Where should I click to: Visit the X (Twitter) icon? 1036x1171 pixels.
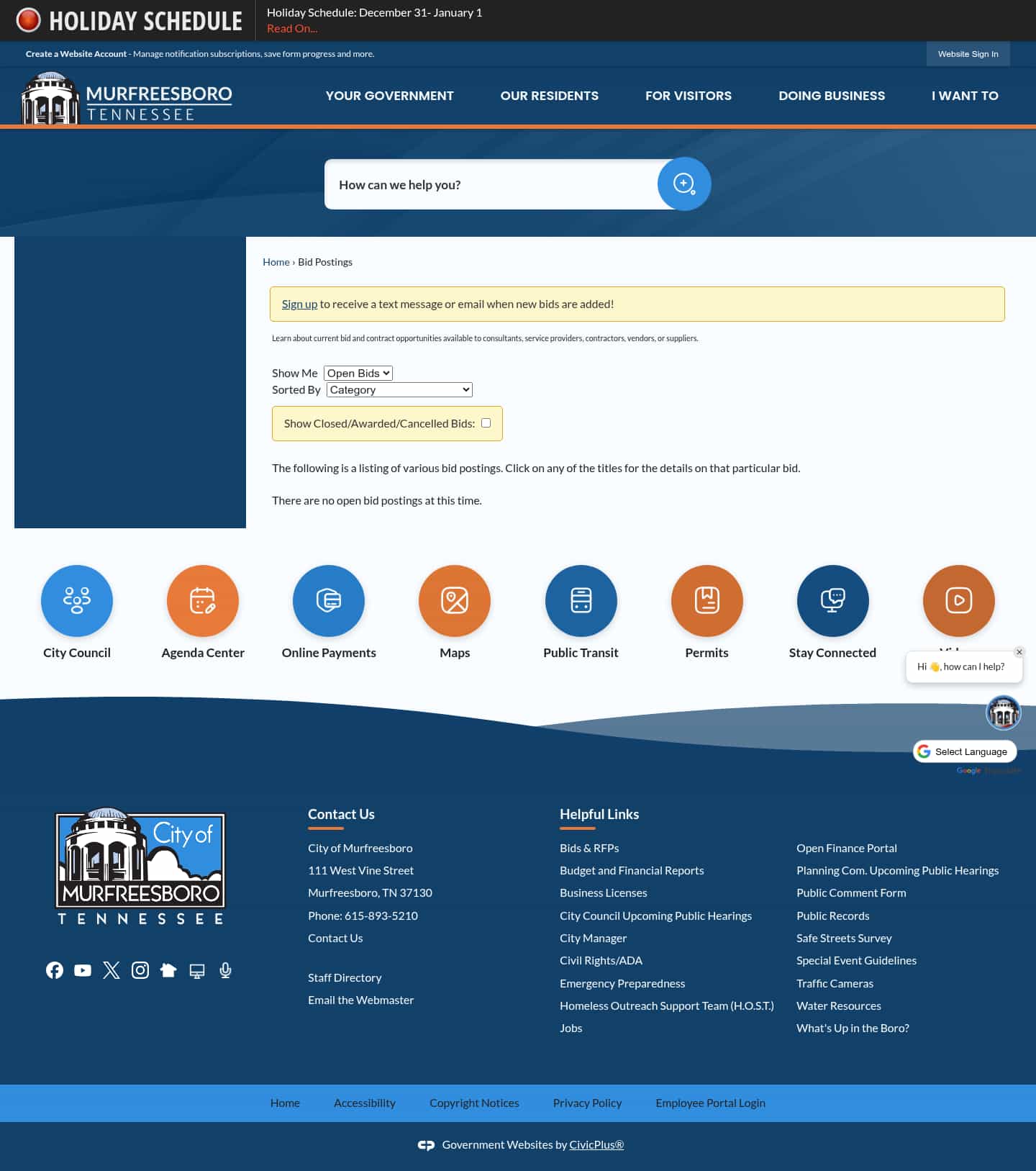point(112,970)
